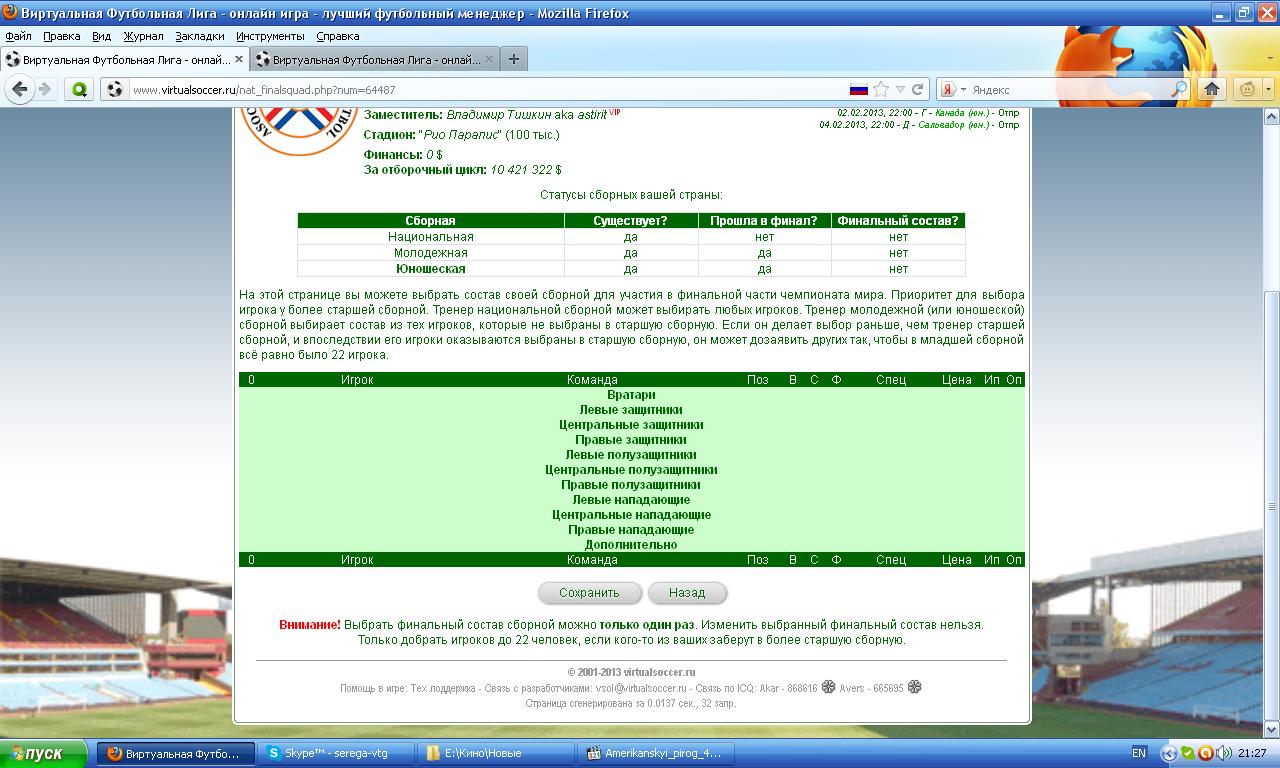Screen dimensions: 1280x768
Task: Click the vsol@virtualsoccer.ru email link
Action: 641,688
